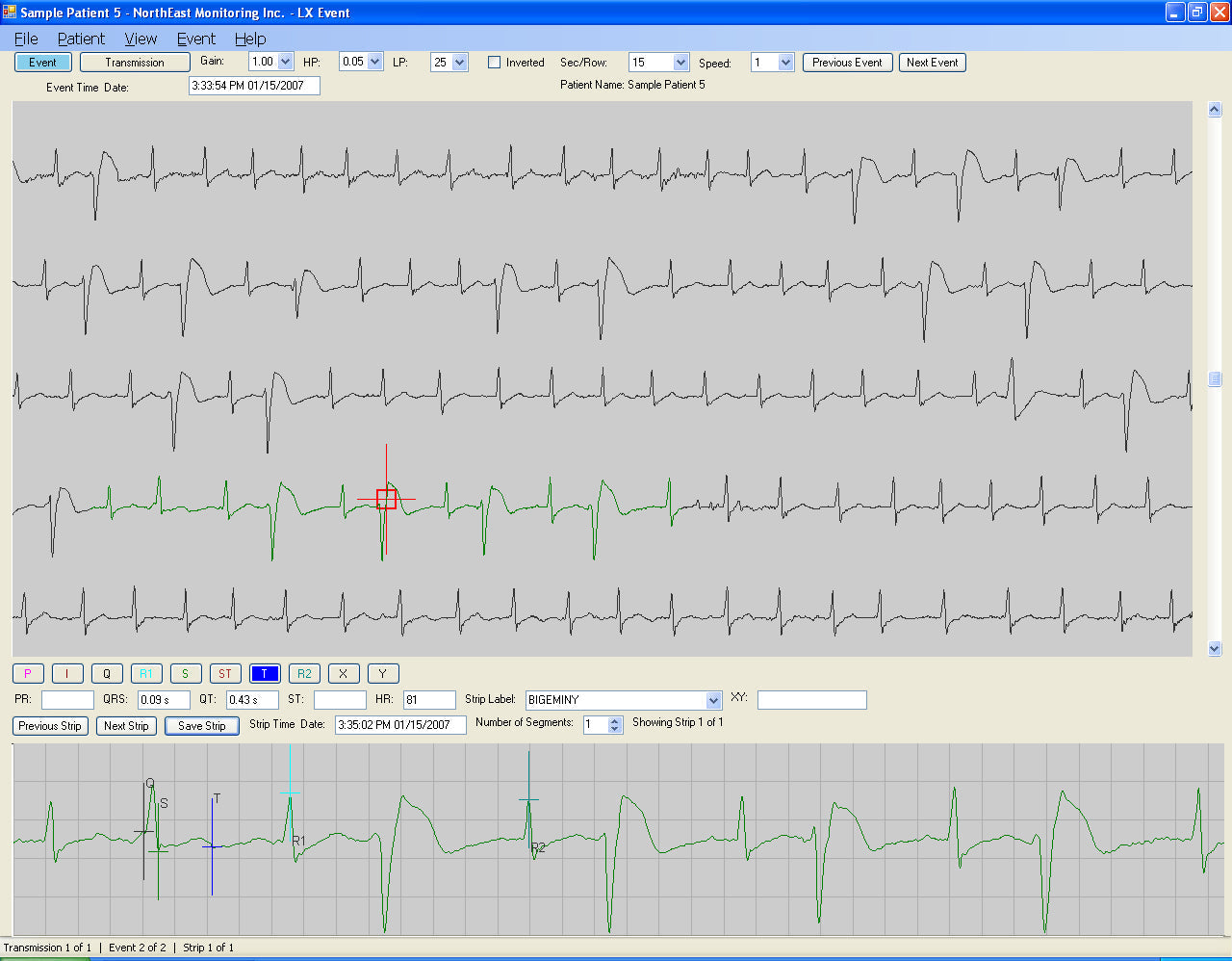Choose the S marker button
This screenshot has height=961, width=1232.
pos(186,674)
